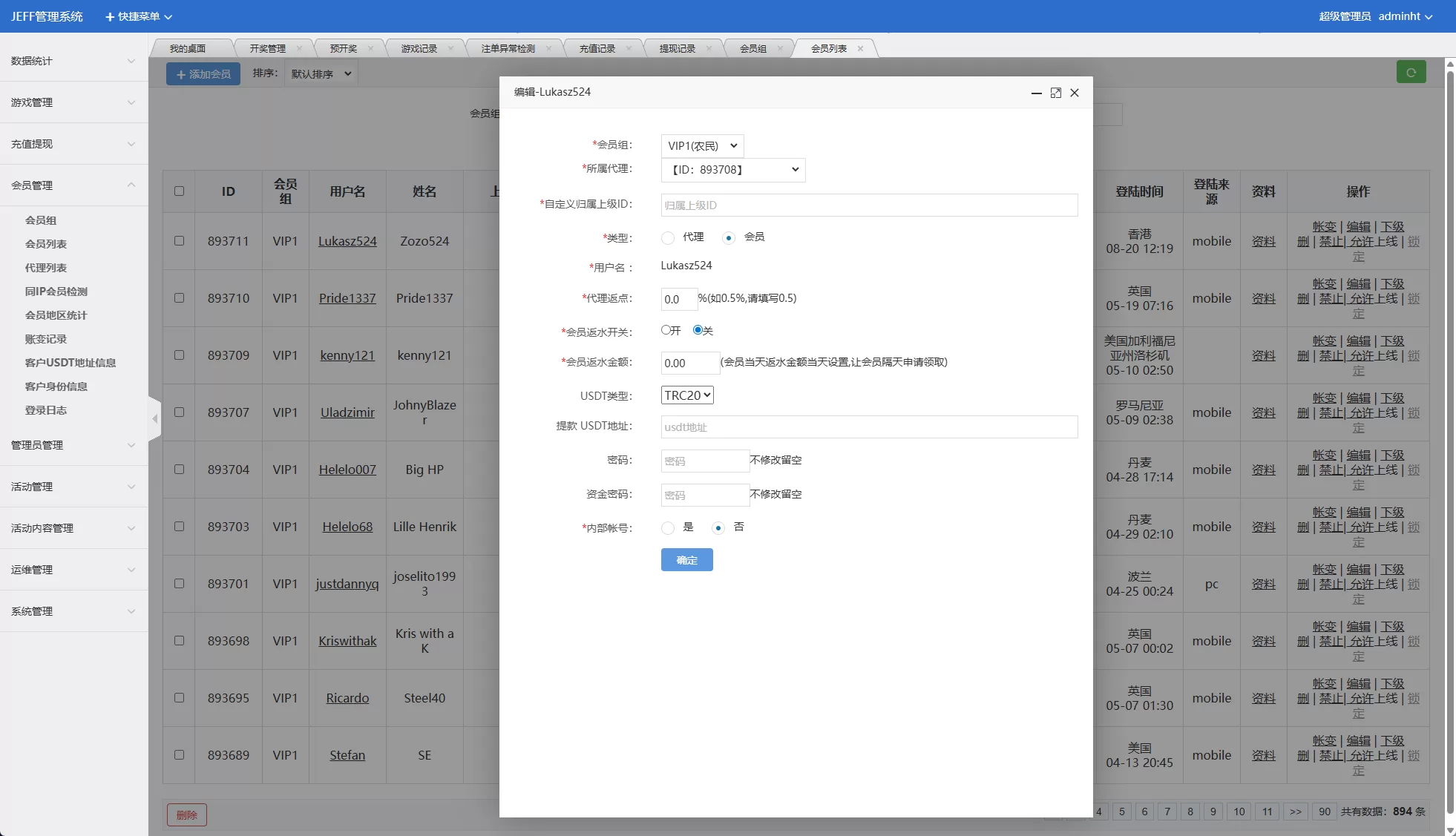
Task: Click the 添加会员 button
Action: (203, 74)
